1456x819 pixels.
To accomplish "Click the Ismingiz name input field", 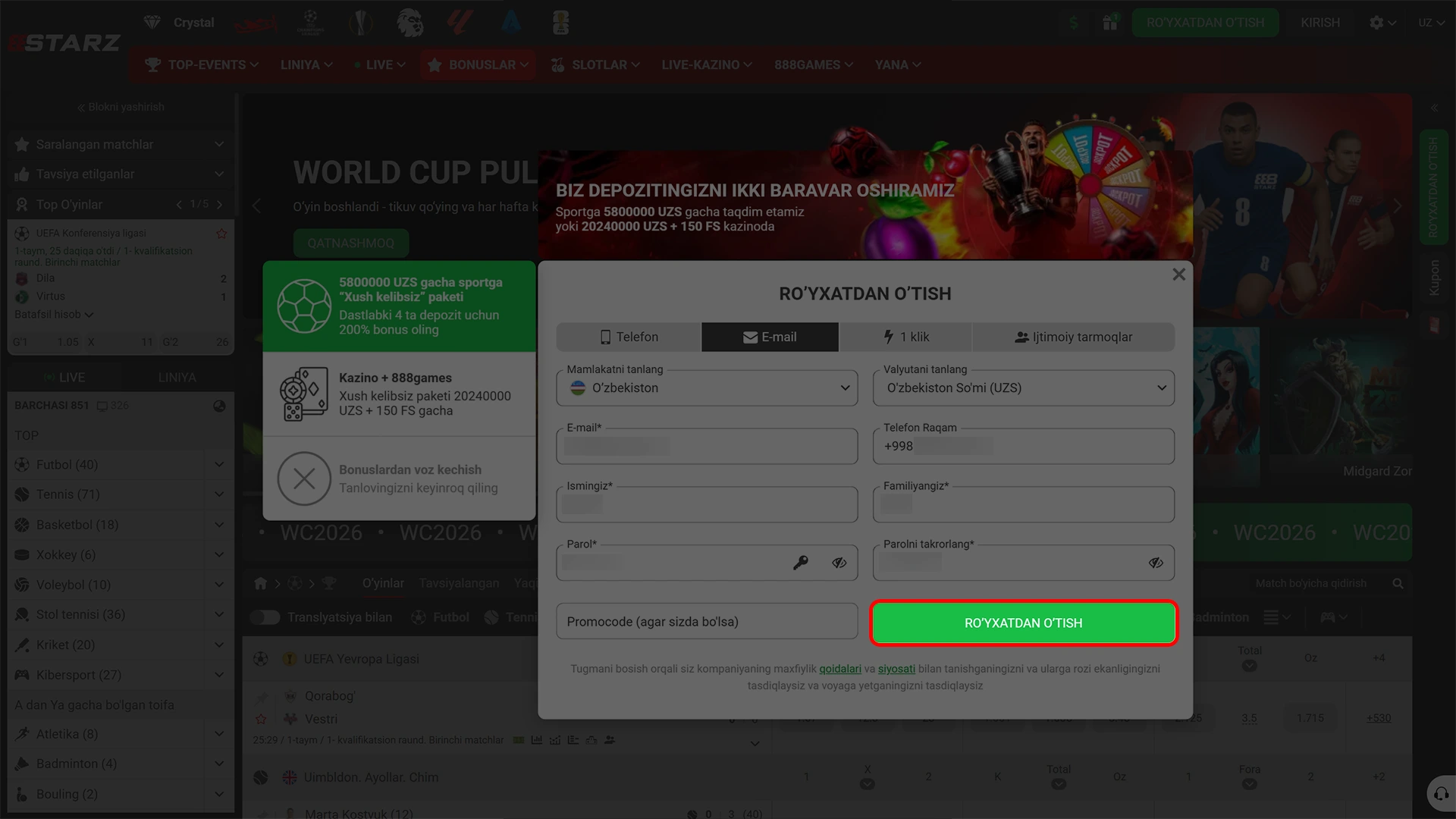I will coord(707,504).
